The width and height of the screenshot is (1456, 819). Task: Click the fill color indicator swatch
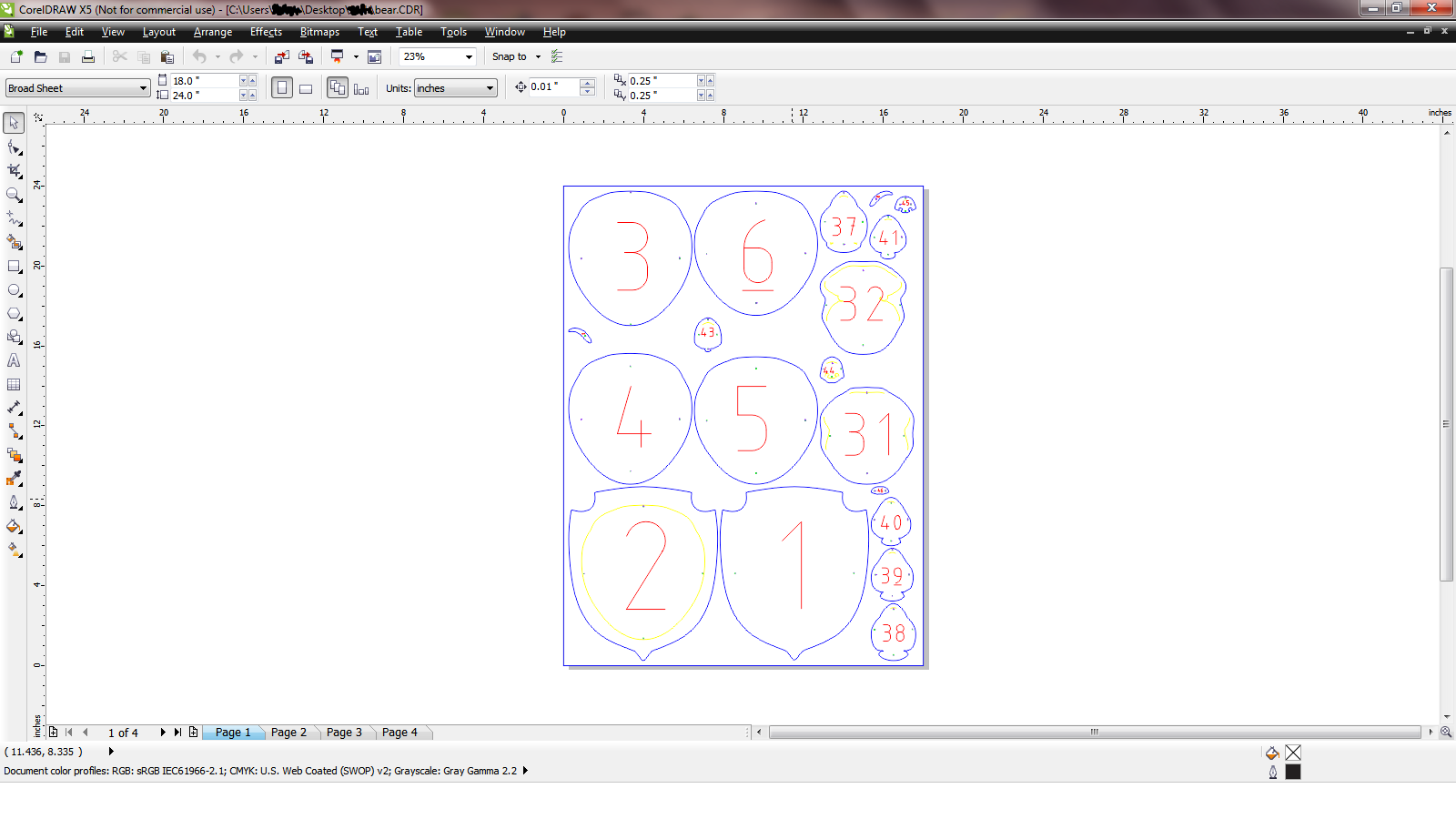pyautogui.click(x=1293, y=753)
